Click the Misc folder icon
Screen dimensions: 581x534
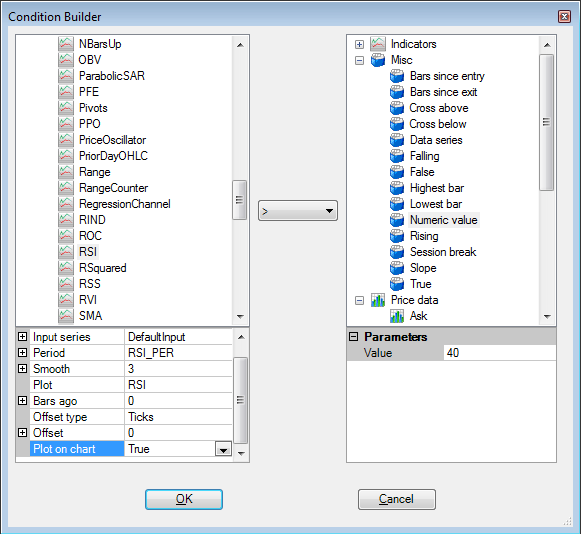click(x=378, y=60)
